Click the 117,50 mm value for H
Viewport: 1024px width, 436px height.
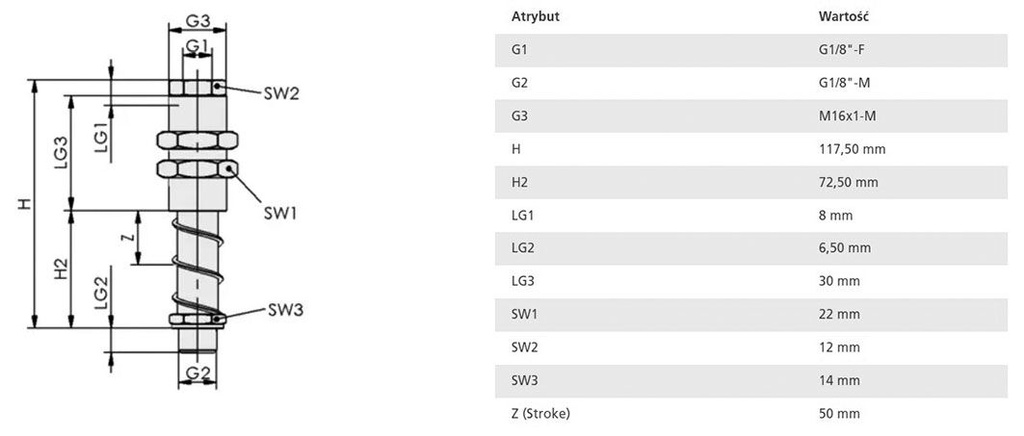[852, 149]
